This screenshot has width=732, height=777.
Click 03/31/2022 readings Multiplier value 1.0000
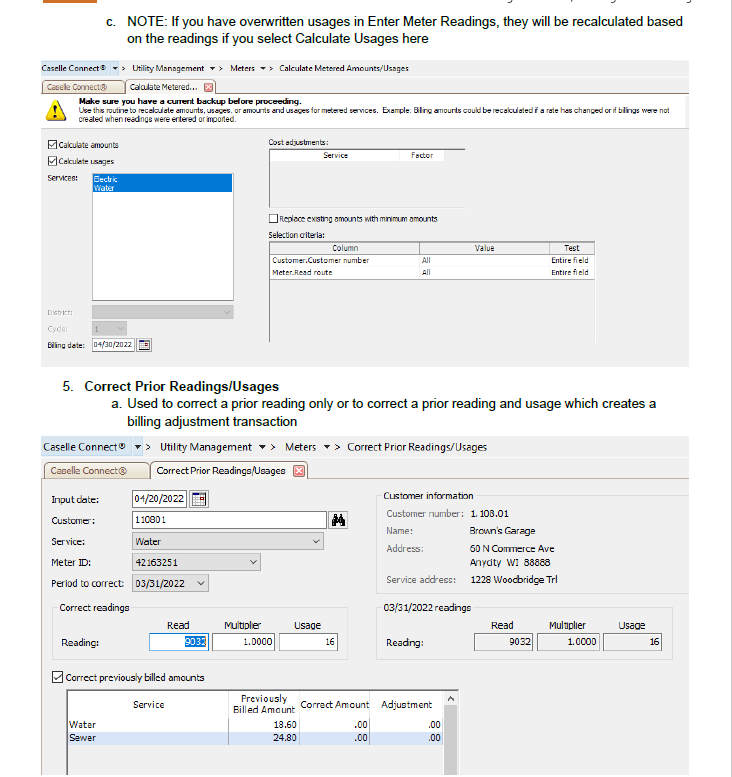(568, 642)
